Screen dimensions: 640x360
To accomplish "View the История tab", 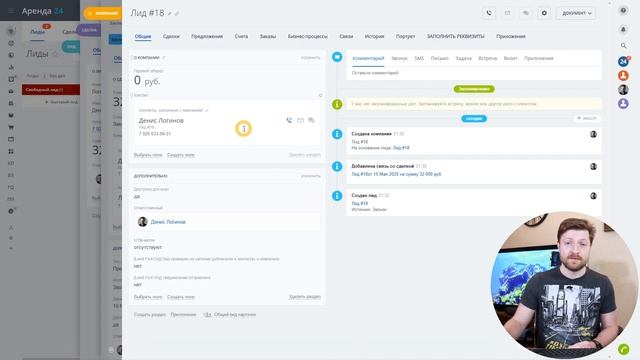I will point(374,36).
